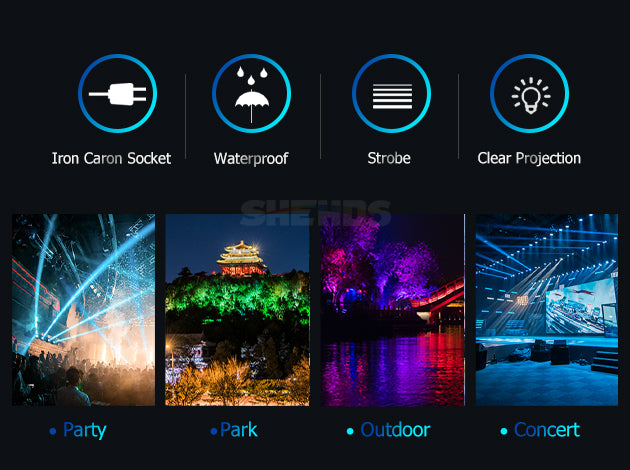Click the Iron Caron Socket label

click(111, 158)
